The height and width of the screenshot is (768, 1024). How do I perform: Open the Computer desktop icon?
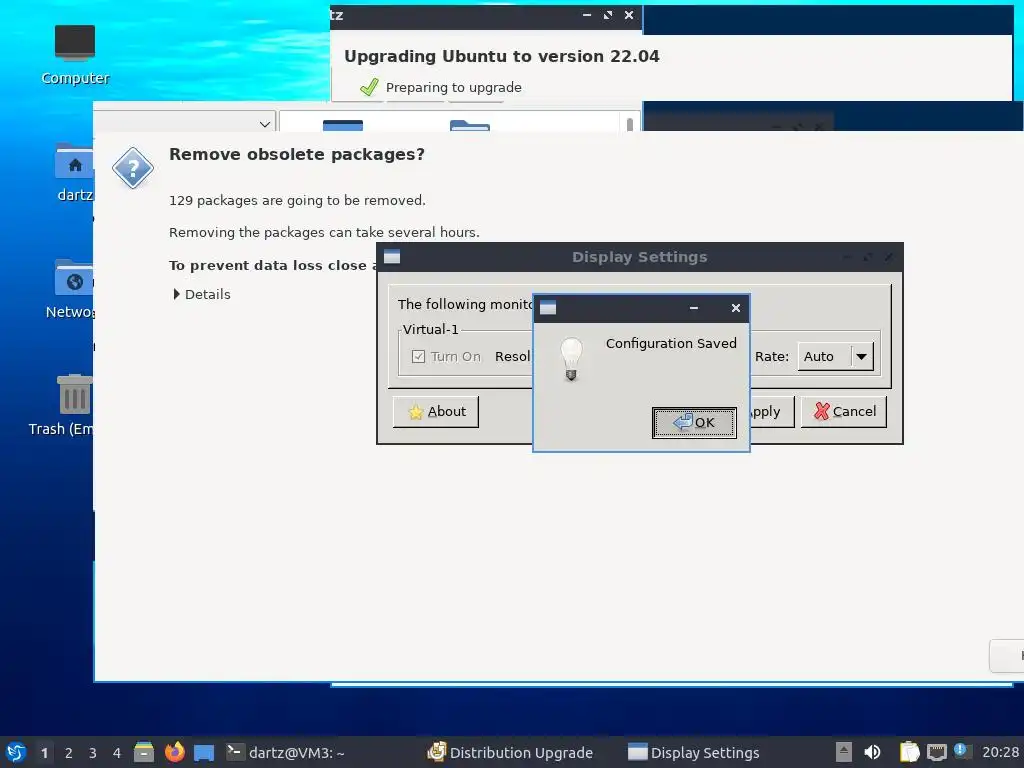pyautogui.click(x=74, y=55)
